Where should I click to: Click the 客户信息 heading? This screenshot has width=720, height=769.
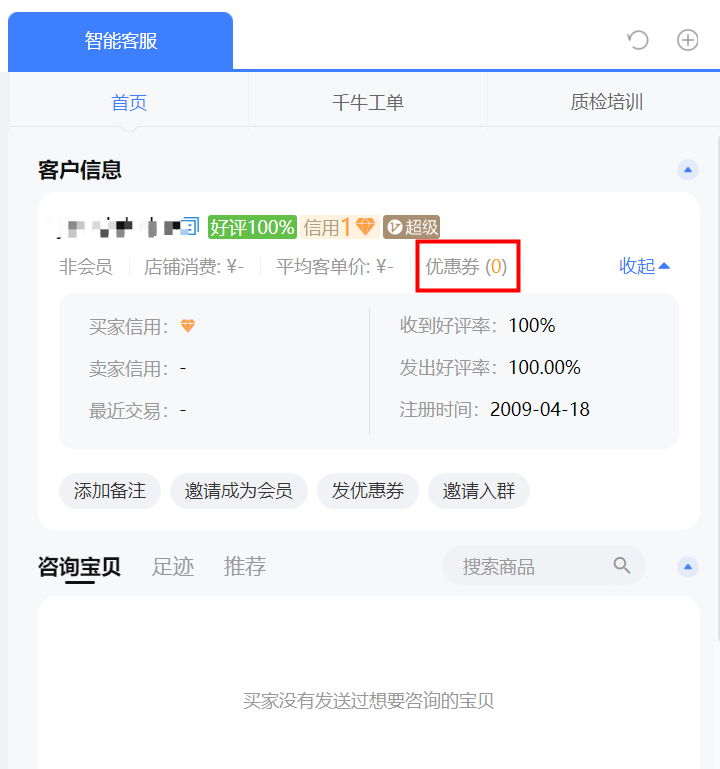(x=79, y=170)
